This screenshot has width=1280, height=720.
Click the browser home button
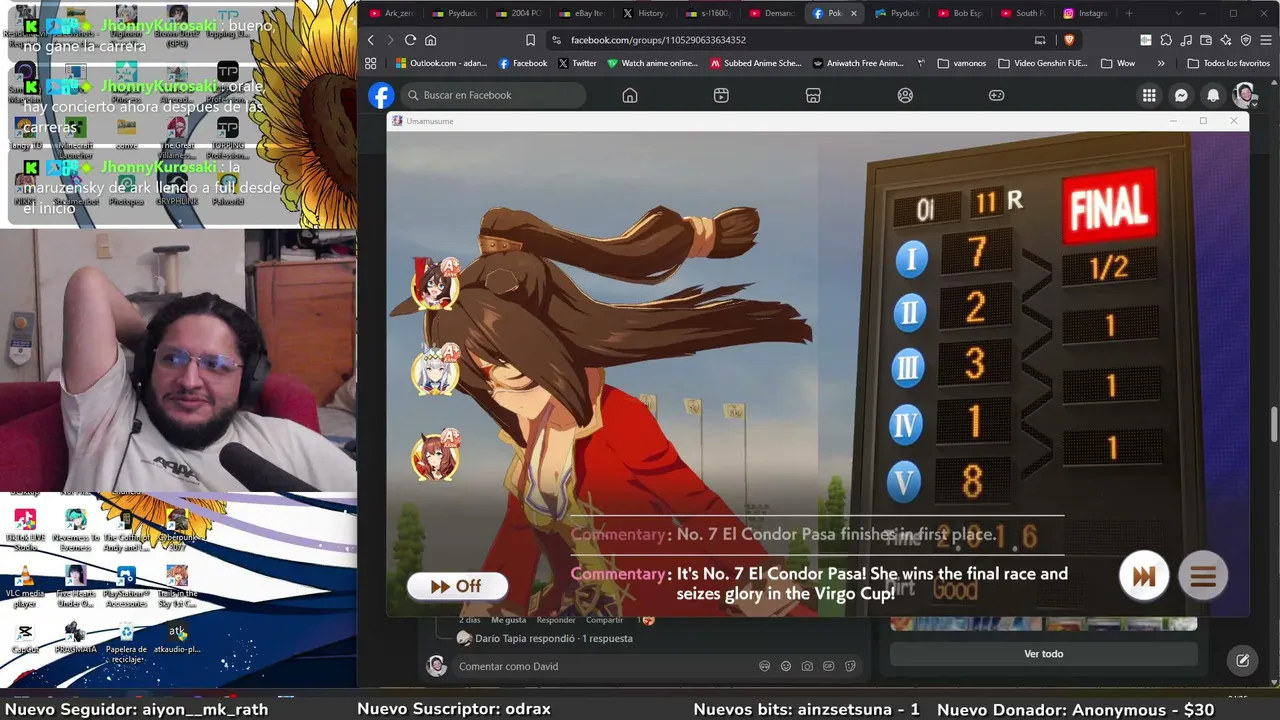pos(430,40)
